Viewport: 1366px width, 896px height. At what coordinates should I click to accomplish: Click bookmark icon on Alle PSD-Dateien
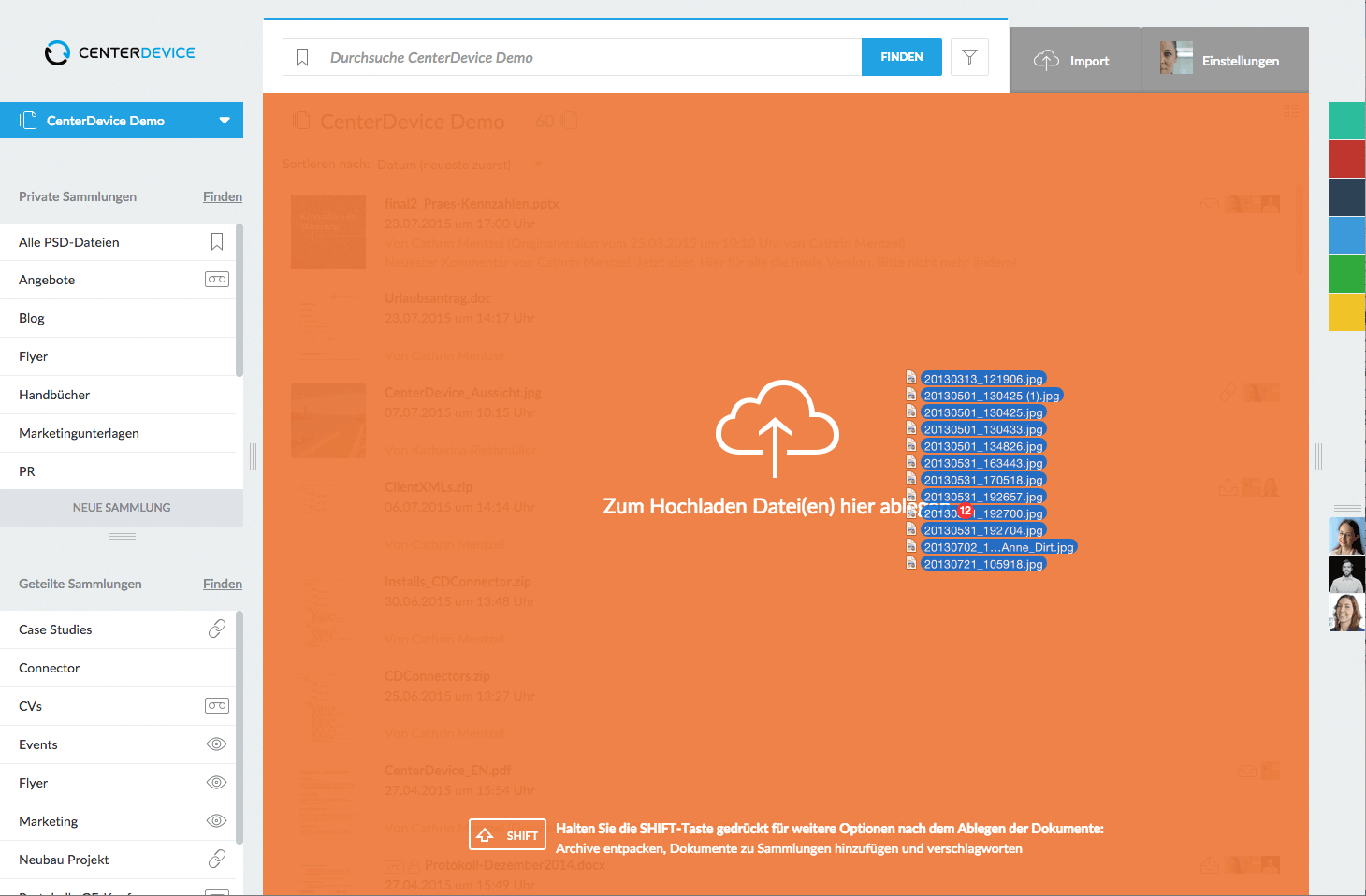click(x=217, y=242)
